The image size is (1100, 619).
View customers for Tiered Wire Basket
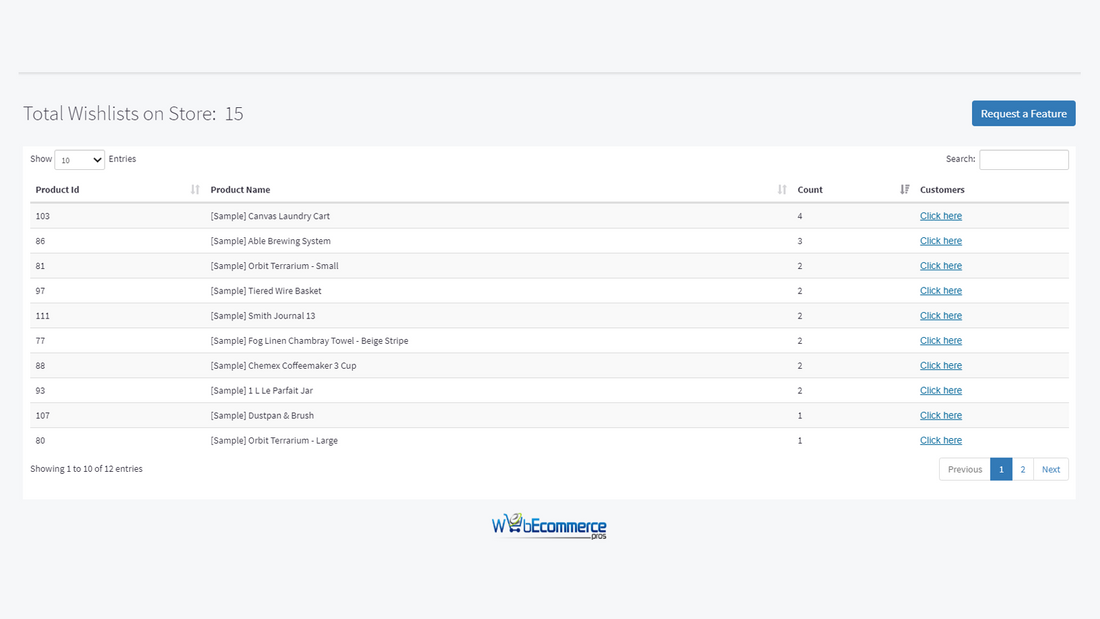pyautogui.click(x=941, y=291)
